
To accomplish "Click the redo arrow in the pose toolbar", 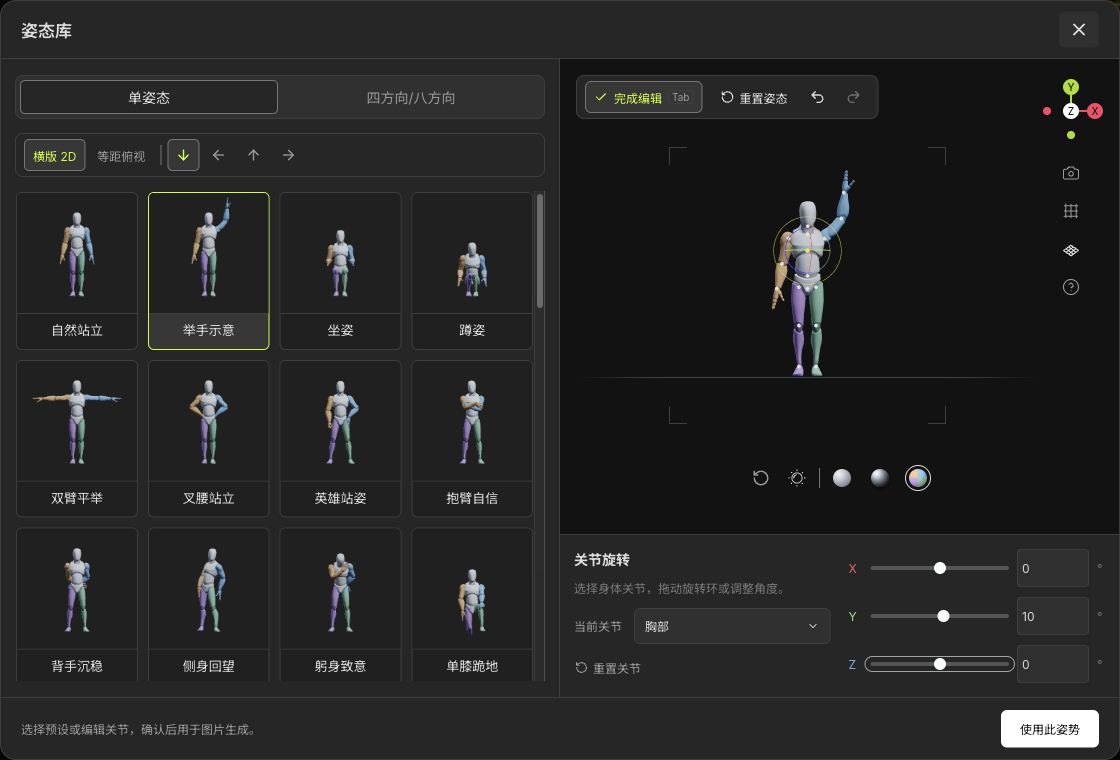I will [x=853, y=97].
